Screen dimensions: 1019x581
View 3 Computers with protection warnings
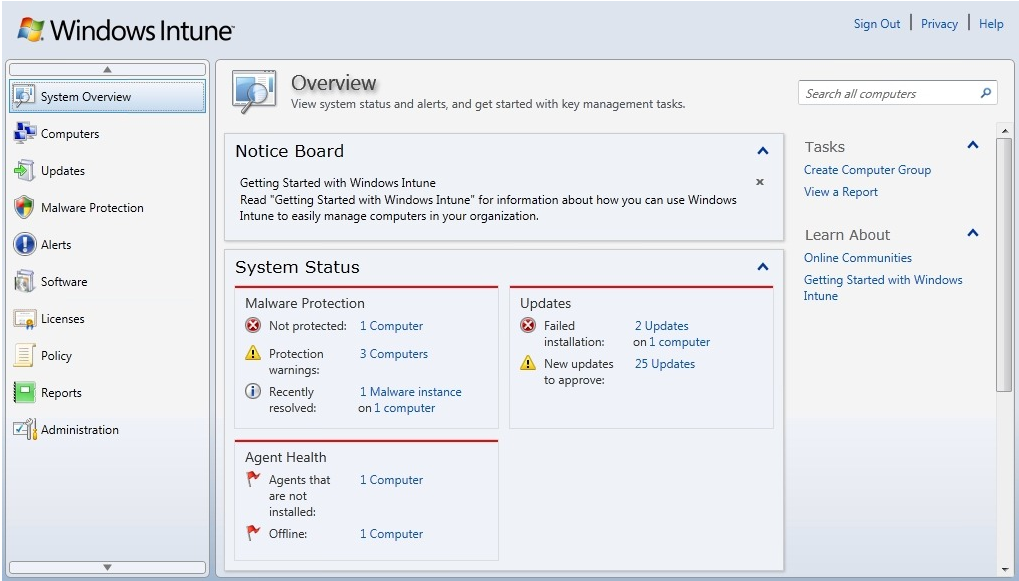click(x=394, y=354)
